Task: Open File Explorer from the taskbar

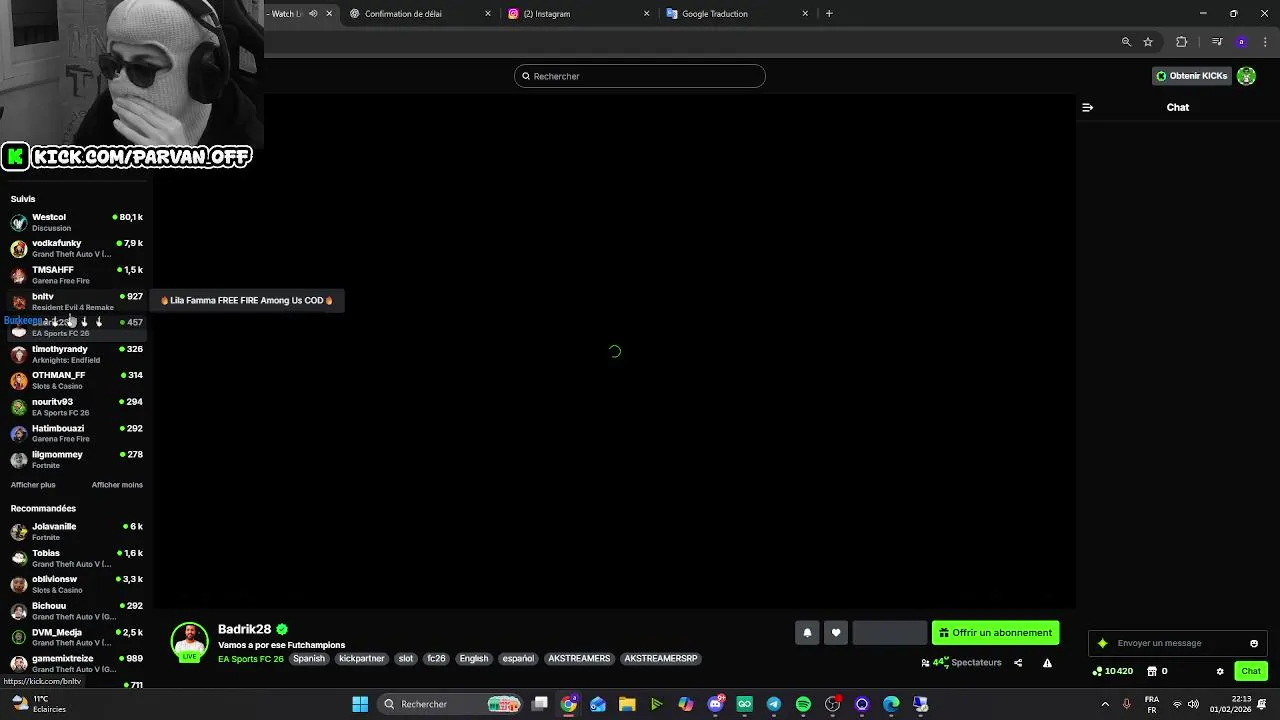Action: [x=627, y=704]
